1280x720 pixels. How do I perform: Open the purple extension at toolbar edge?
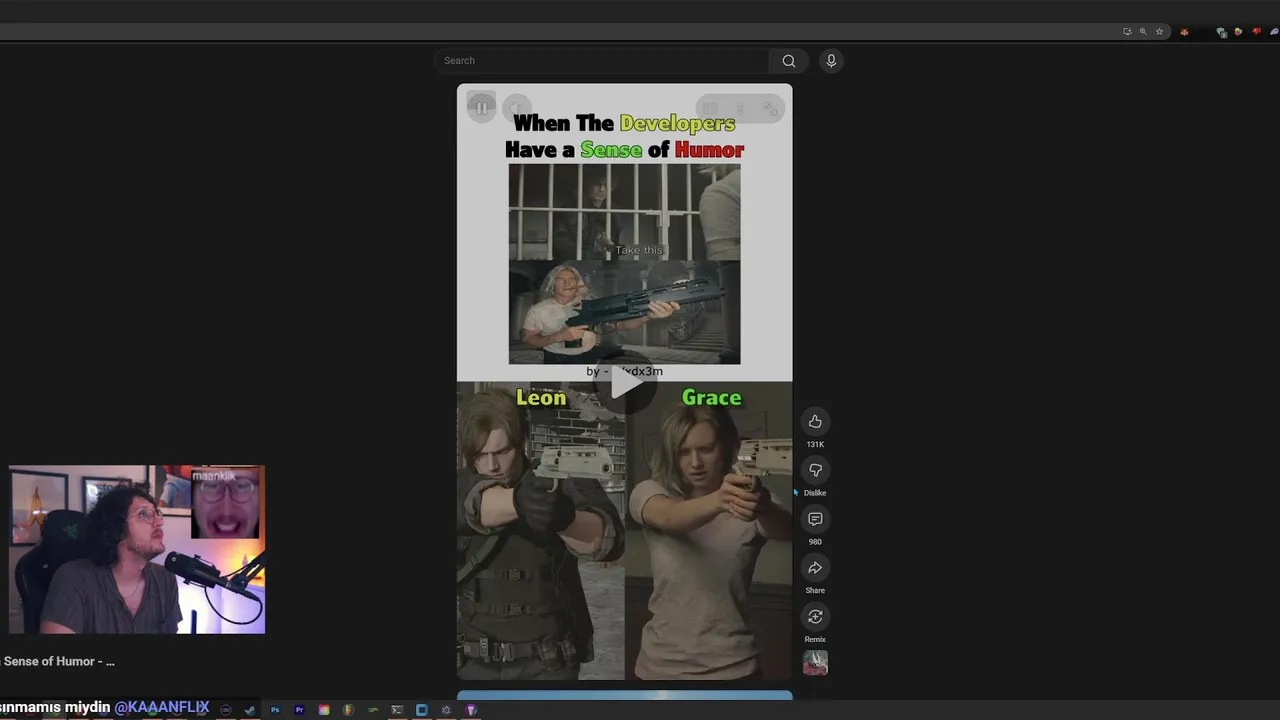(x=1274, y=32)
